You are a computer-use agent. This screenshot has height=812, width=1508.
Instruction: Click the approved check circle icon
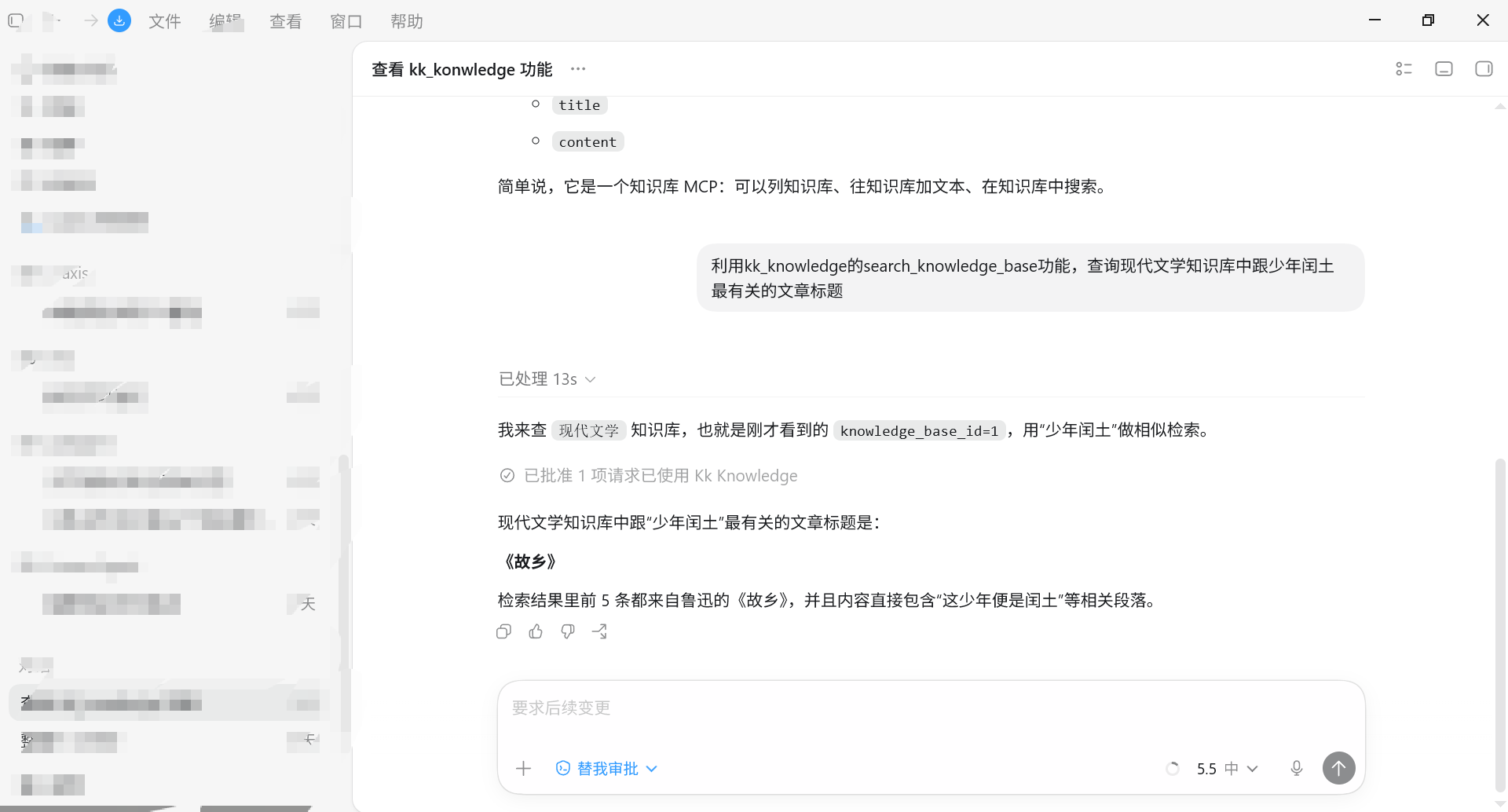[507, 476]
